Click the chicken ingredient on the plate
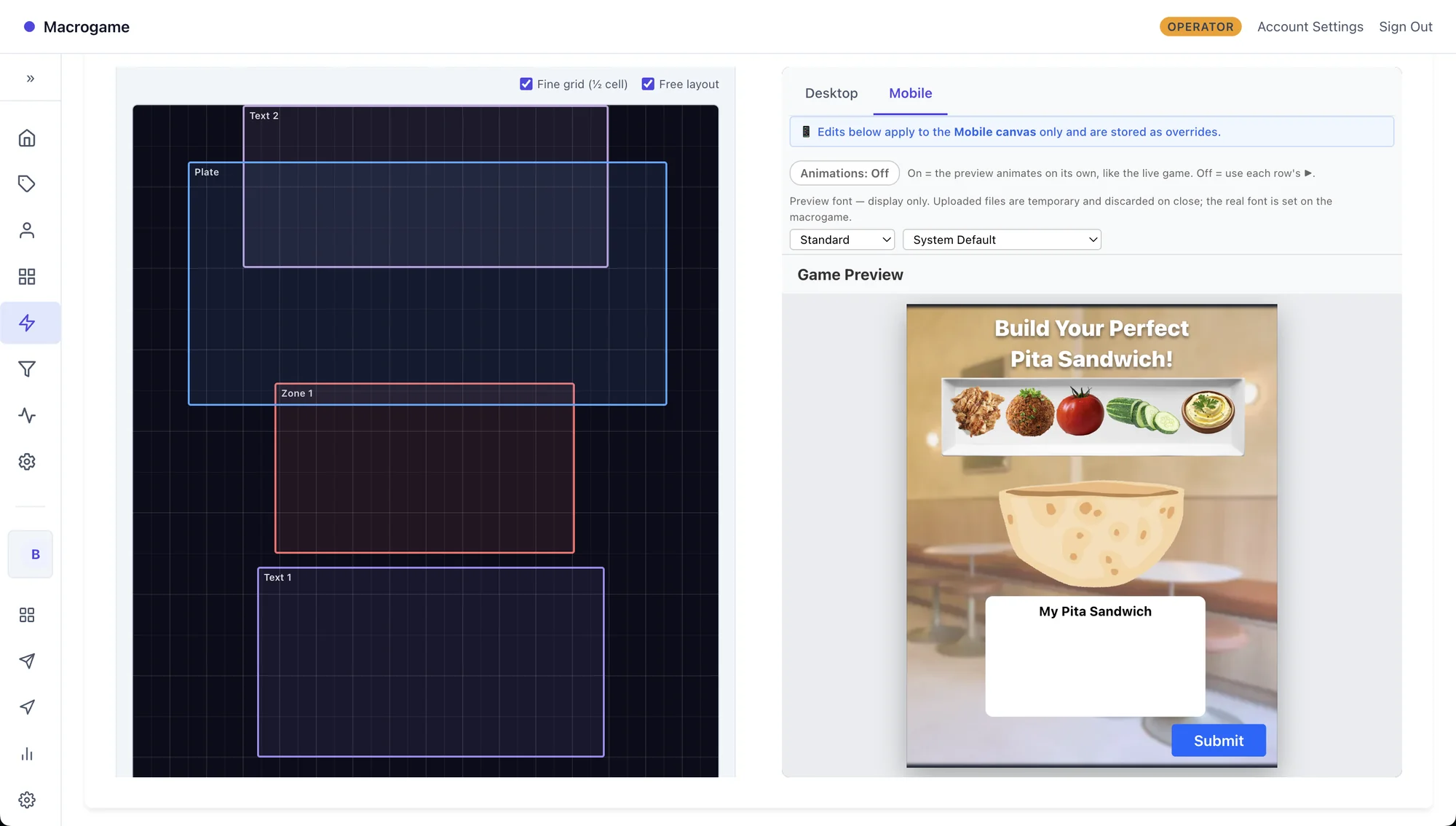The image size is (1456, 826). click(976, 412)
